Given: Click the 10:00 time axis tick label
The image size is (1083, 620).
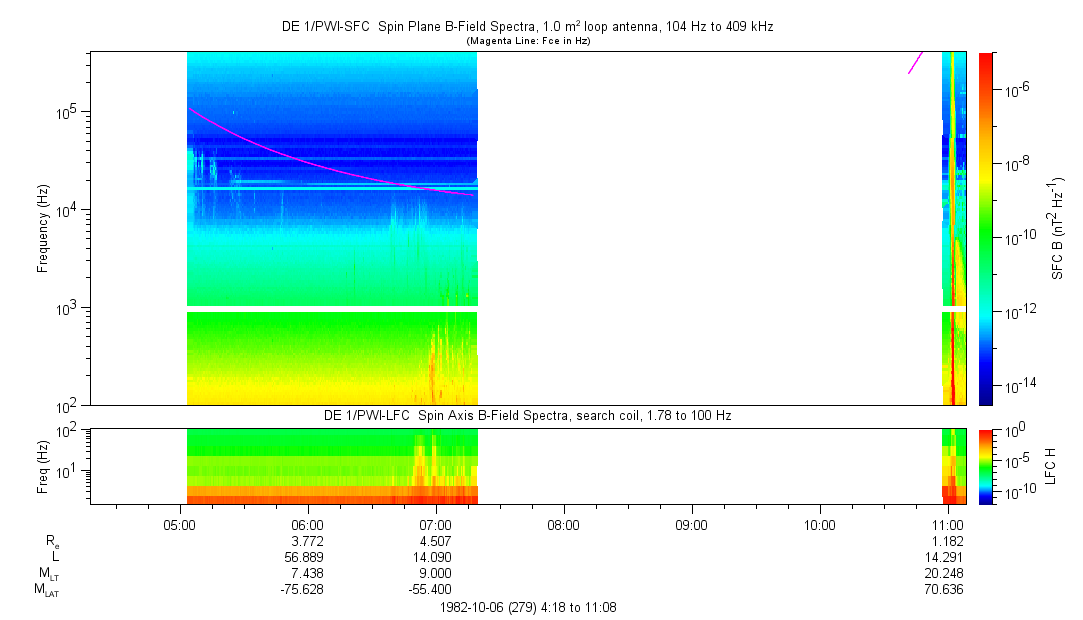Looking at the screenshot, I should click(x=819, y=524).
